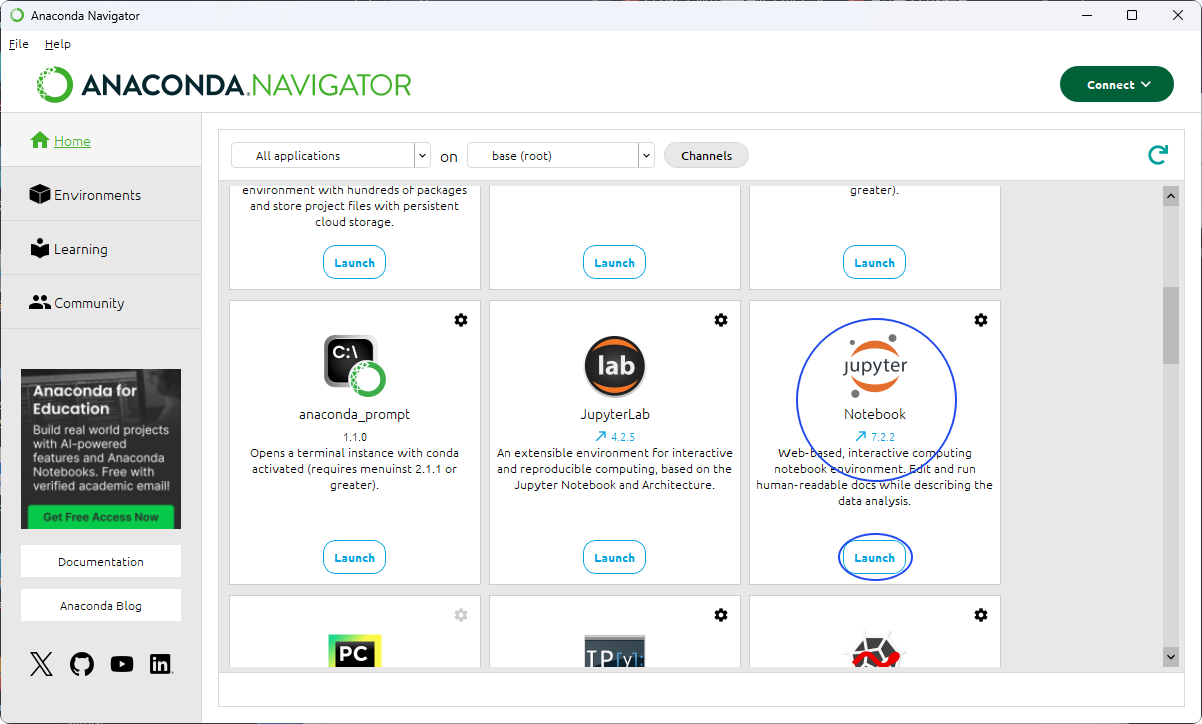Screen dimensions: 1202x724
Task: Open the GitHub social link
Action: coord(82,664)
